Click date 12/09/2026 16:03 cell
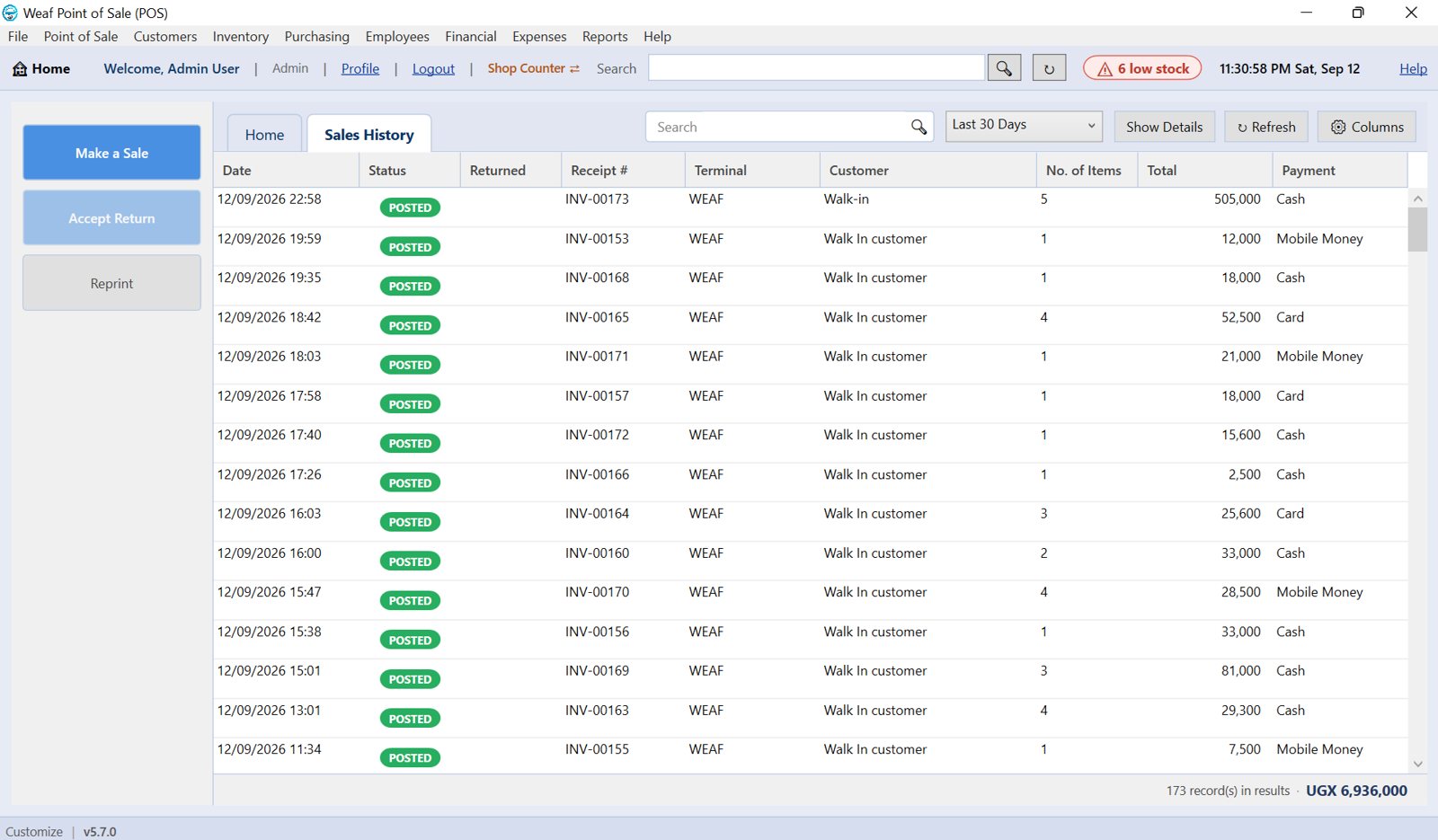Image resolution: width=1438 pixels, height=840 pixels. pos(269,514)
